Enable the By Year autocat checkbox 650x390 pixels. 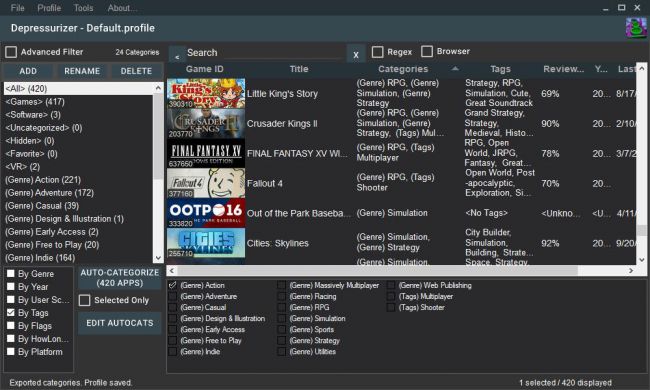click(x=11, y=286)
